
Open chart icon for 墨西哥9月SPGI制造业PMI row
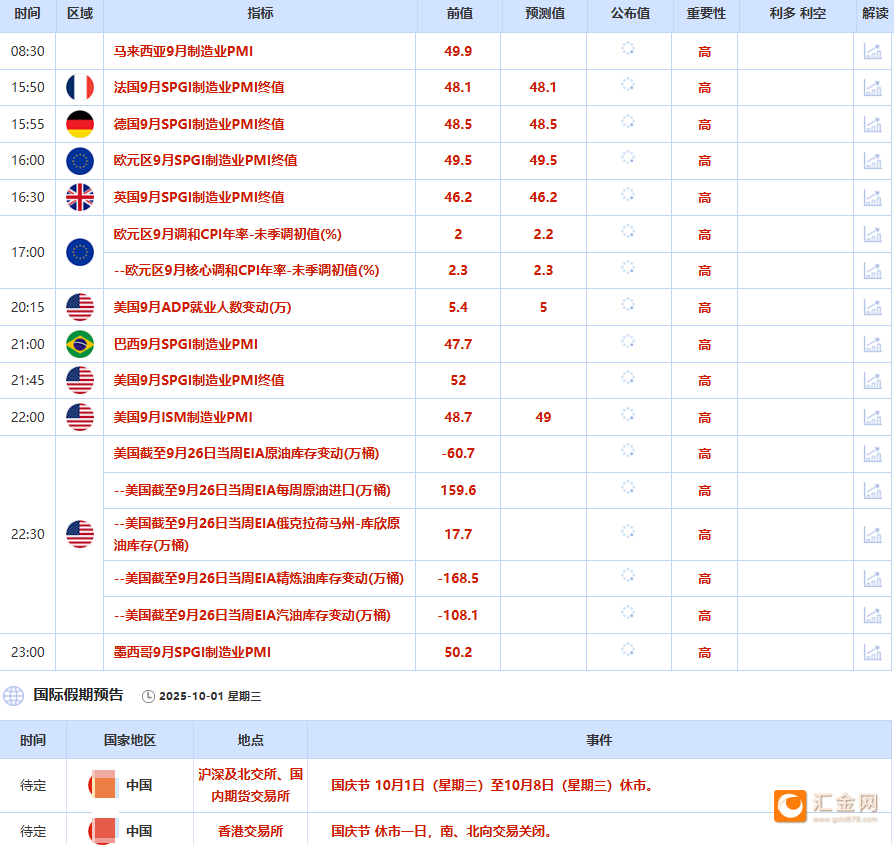tap(872, 652)
